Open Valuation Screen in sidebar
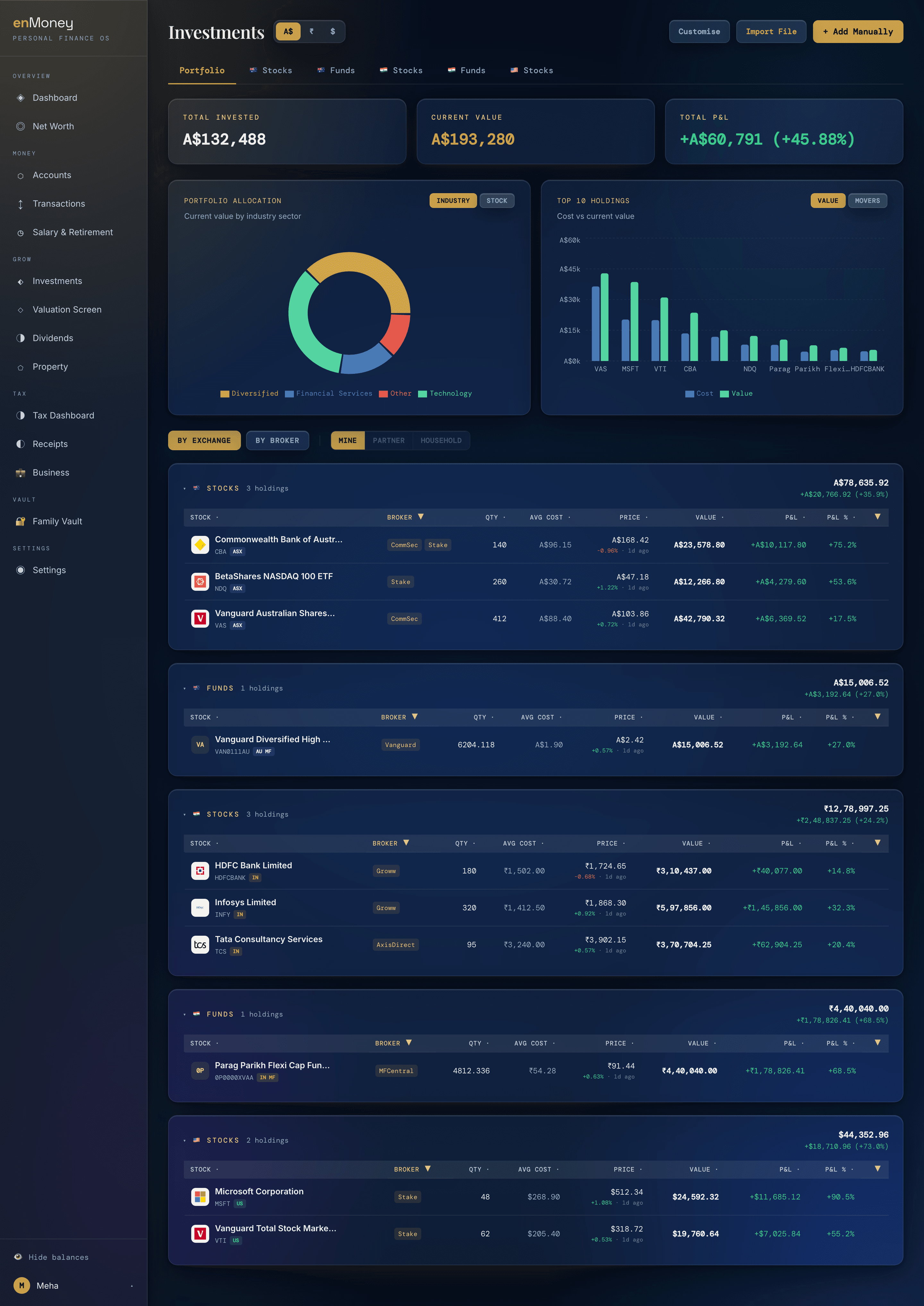This screenshot has height=1306, width=924. (67, 310)
